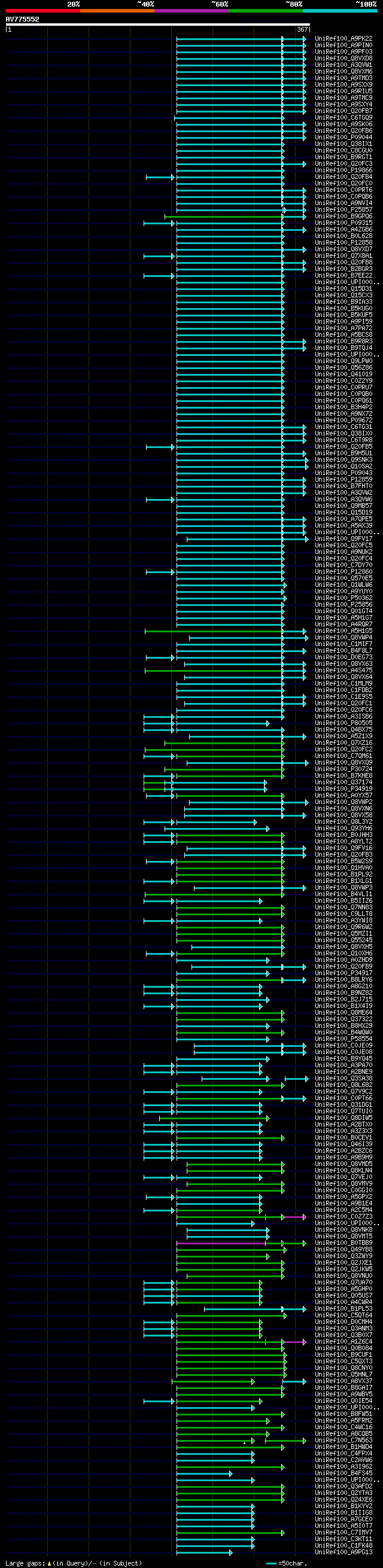383x1568 pixels.
Task: Select the UniRef100_B9RGT1 label
Action: coord(344,157)
